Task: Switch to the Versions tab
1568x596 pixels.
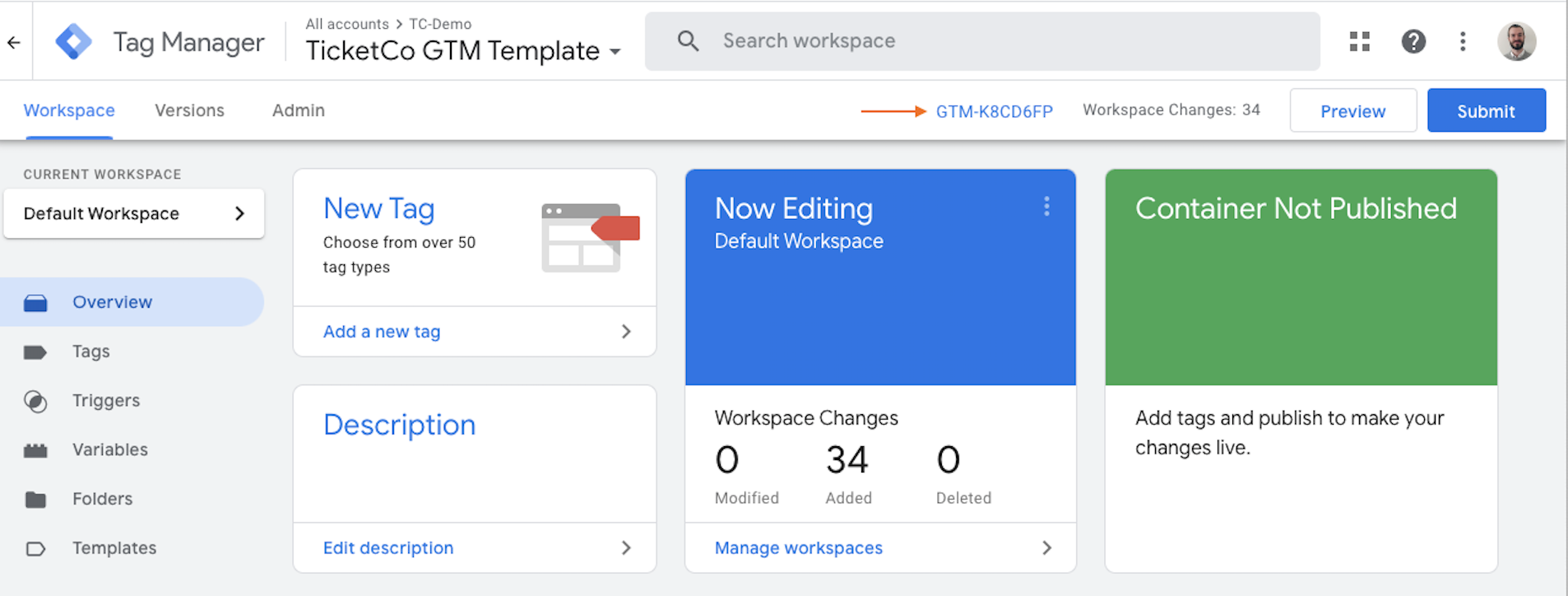Action: [x=189, y=110]
